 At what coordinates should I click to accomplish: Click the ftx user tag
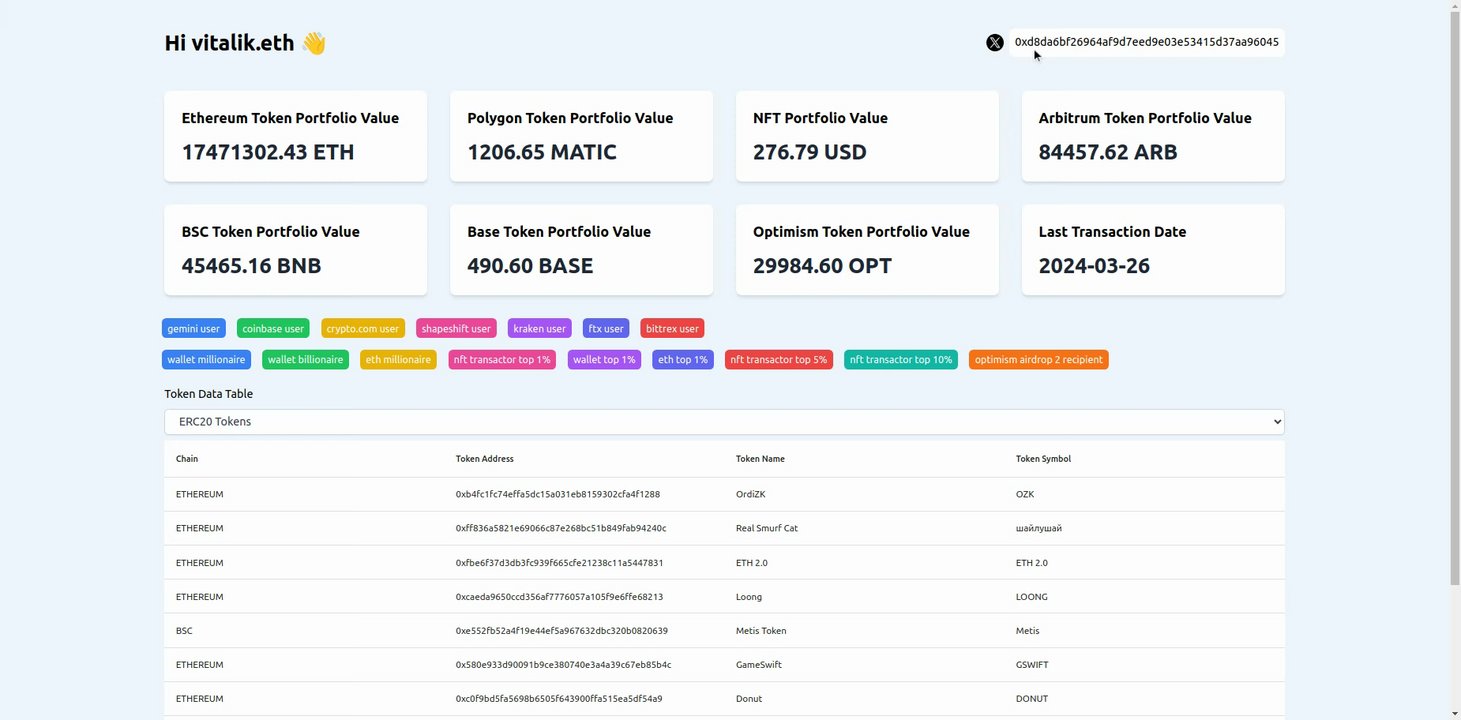tap(606, 329)
